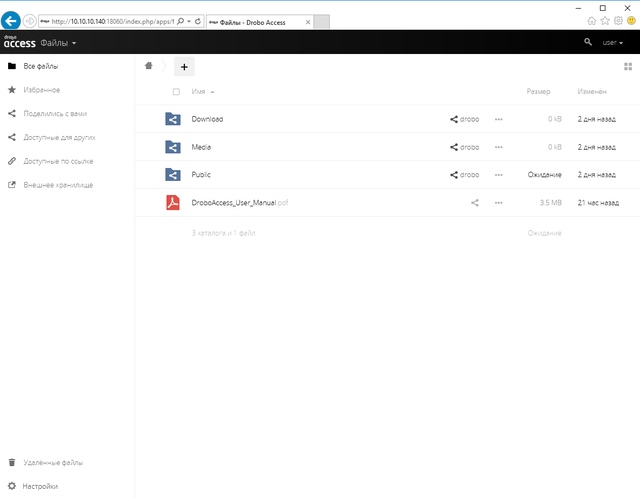Screen dimensions: 640x498
Task: Click the browser back arrow button
Action: point(12,20)
